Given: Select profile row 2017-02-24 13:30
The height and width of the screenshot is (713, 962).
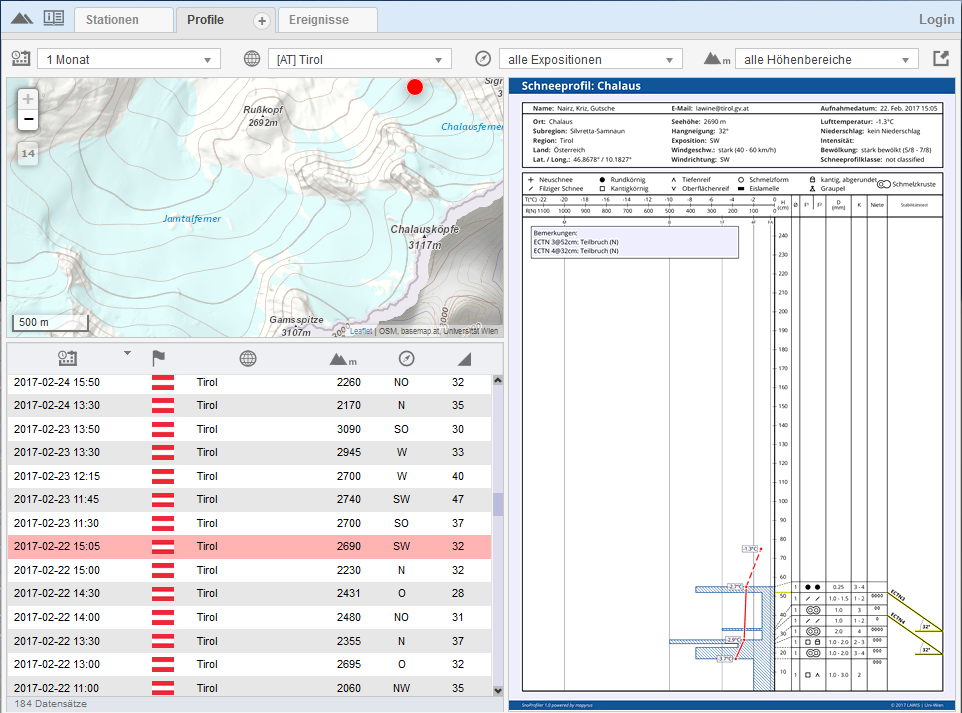Looking at the screenshot, I should (x=249, y=406).
